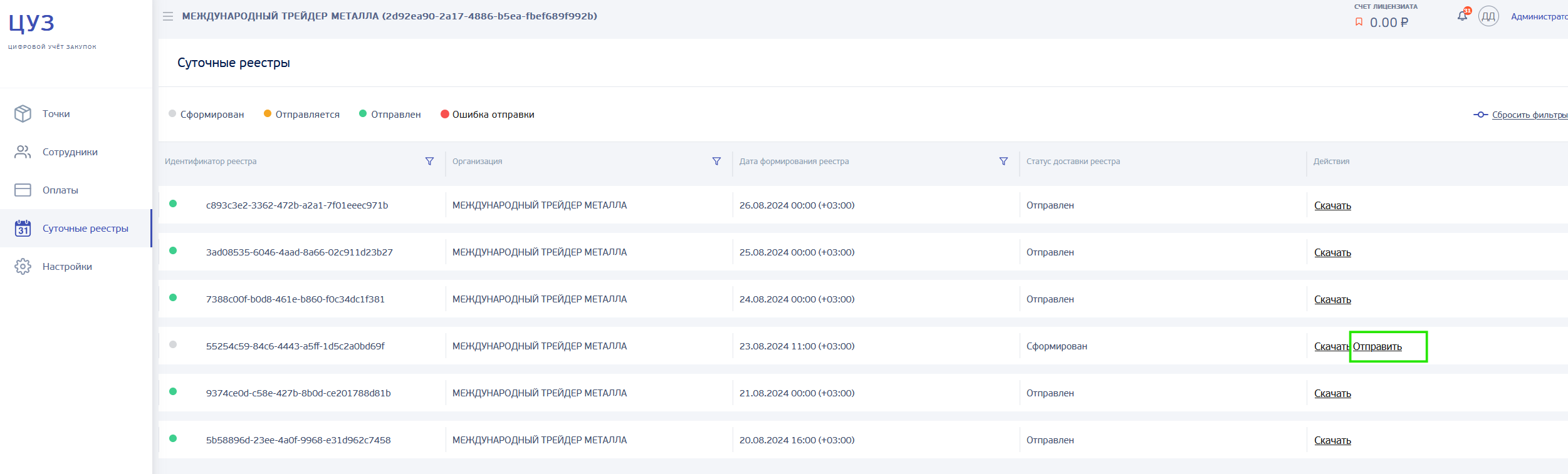This screenshot has height=474, width=1568.
Task: Click identifier 9374ce0d-c58e-427b-8b0d-ce201788d81b
Action: [x=298, y=393]
